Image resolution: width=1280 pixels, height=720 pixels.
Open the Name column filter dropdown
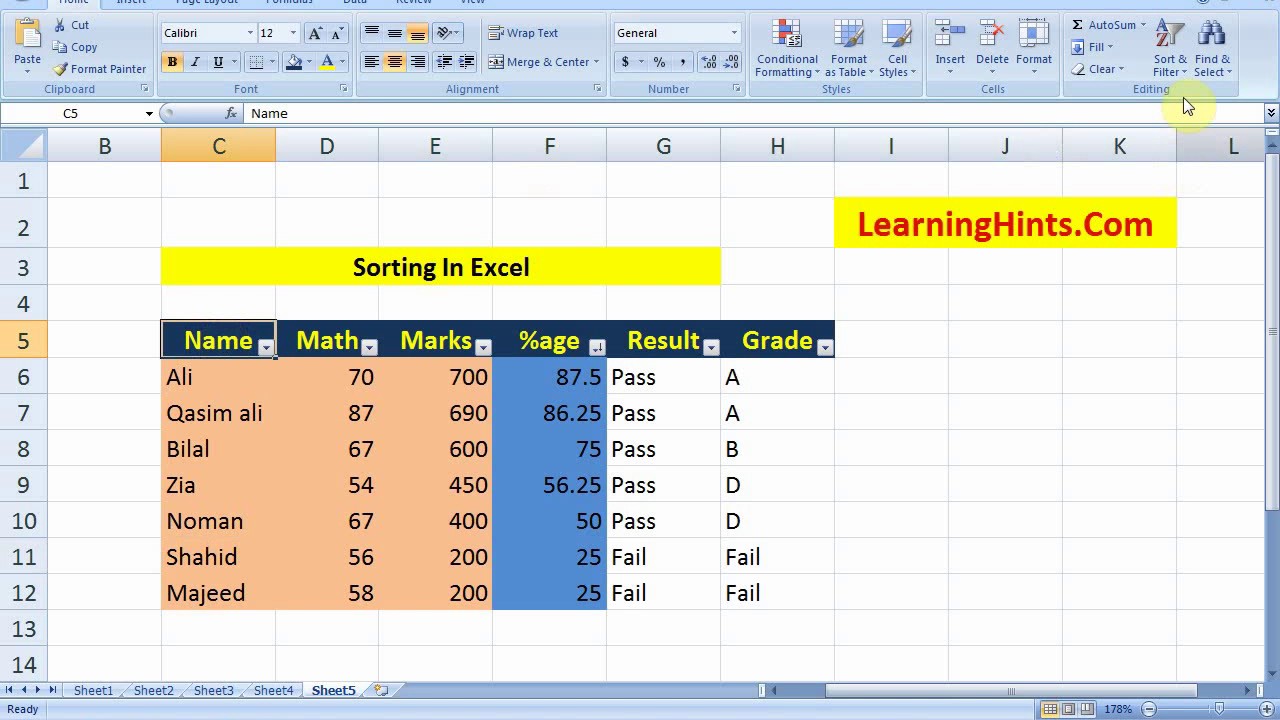(x=265, y=347)
